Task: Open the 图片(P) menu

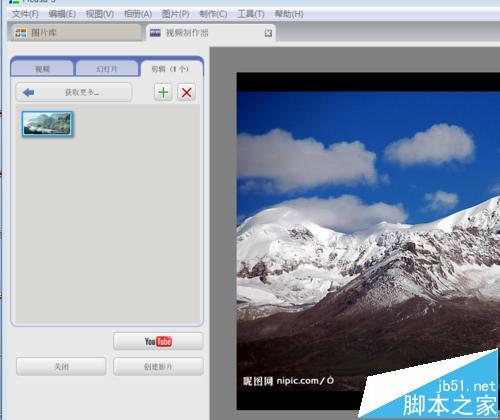Action: tap(176, 14)
